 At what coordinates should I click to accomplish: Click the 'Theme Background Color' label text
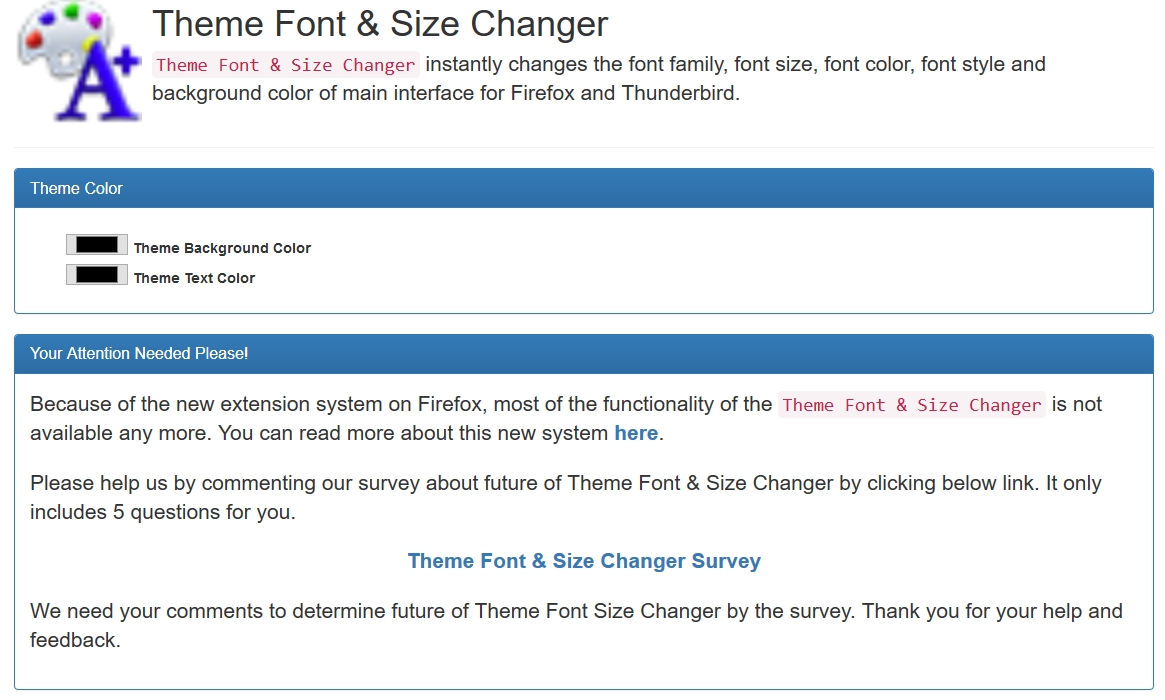(x=222, y=248)
